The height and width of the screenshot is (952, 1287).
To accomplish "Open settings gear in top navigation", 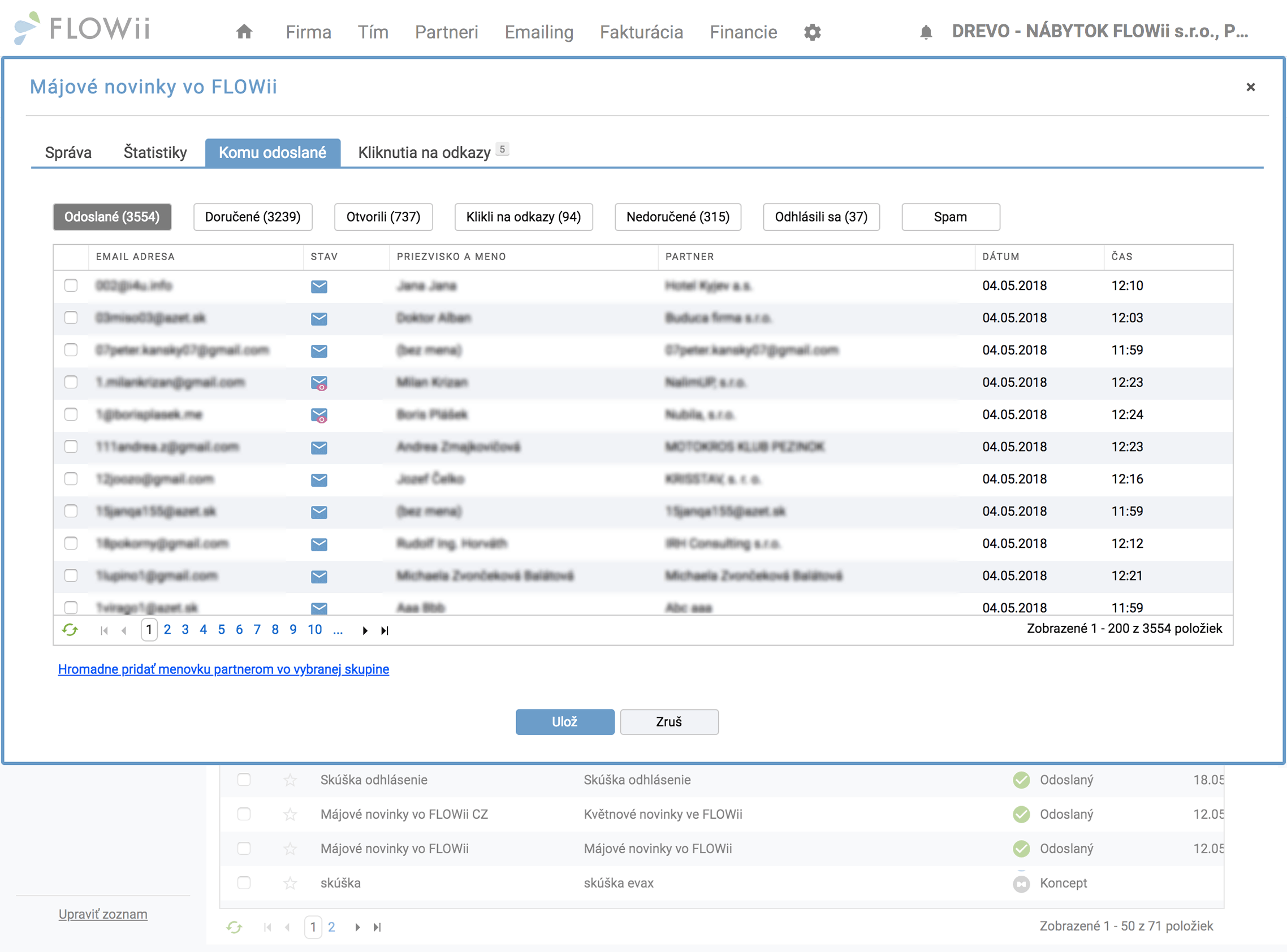I will tap(812, 32).
